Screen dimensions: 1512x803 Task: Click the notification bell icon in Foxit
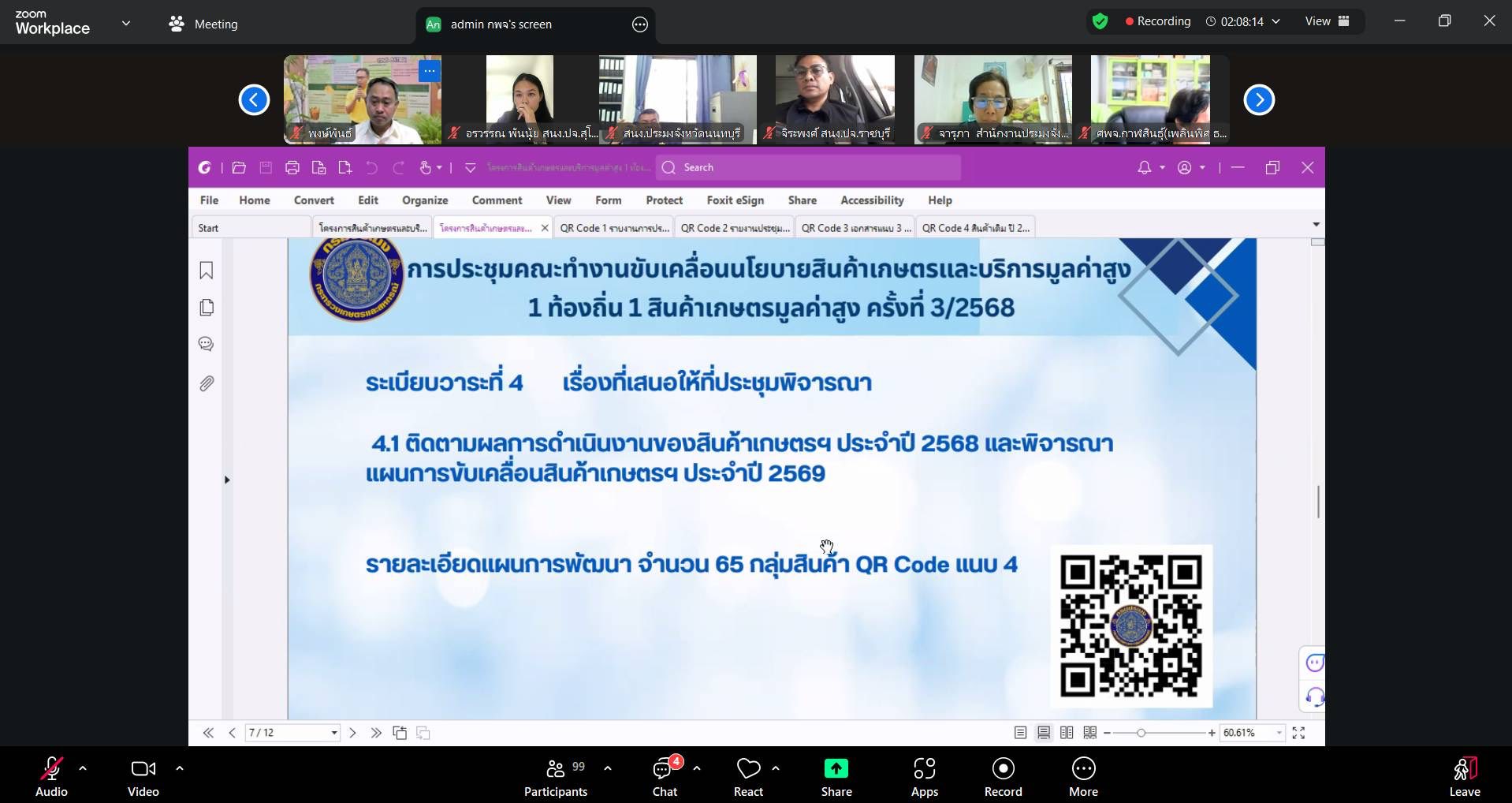[1145, 167]
